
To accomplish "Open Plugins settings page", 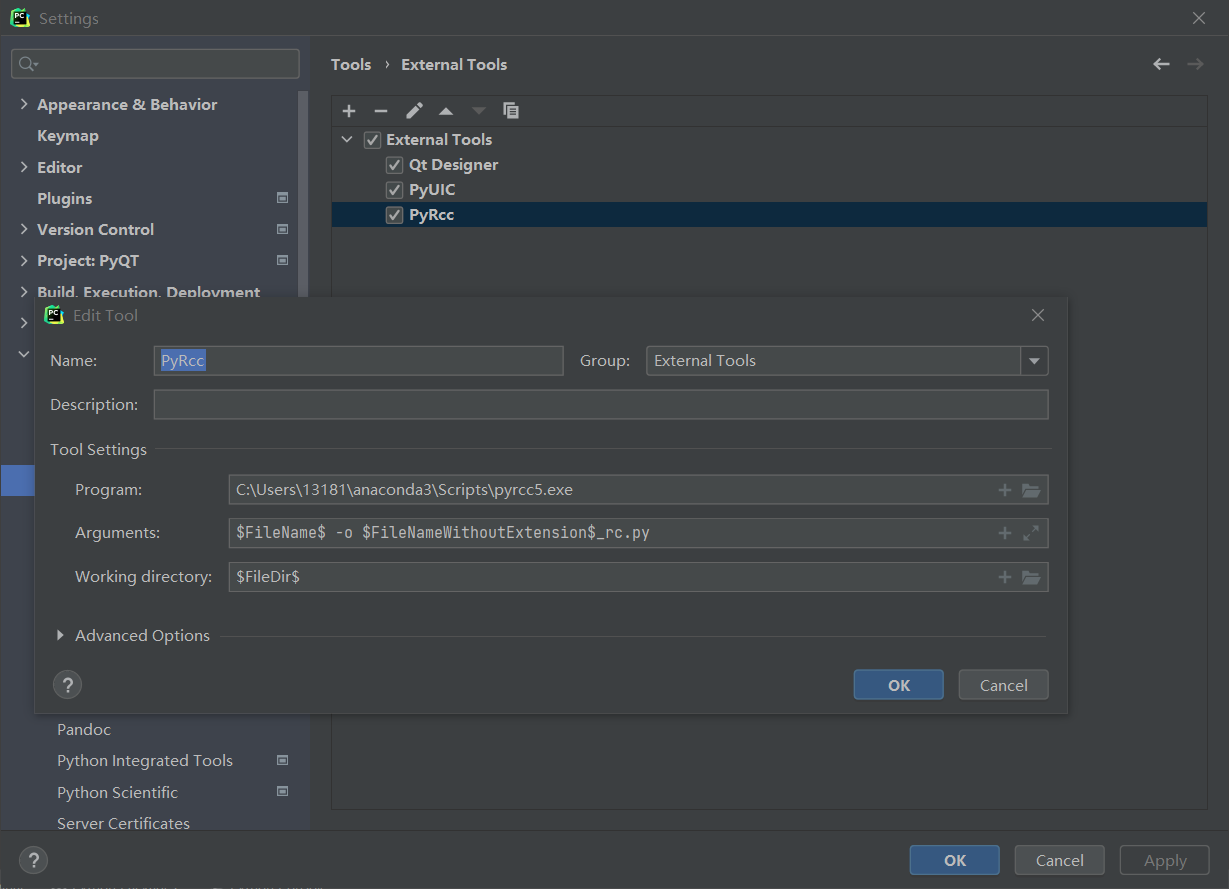I will (65, 198).
